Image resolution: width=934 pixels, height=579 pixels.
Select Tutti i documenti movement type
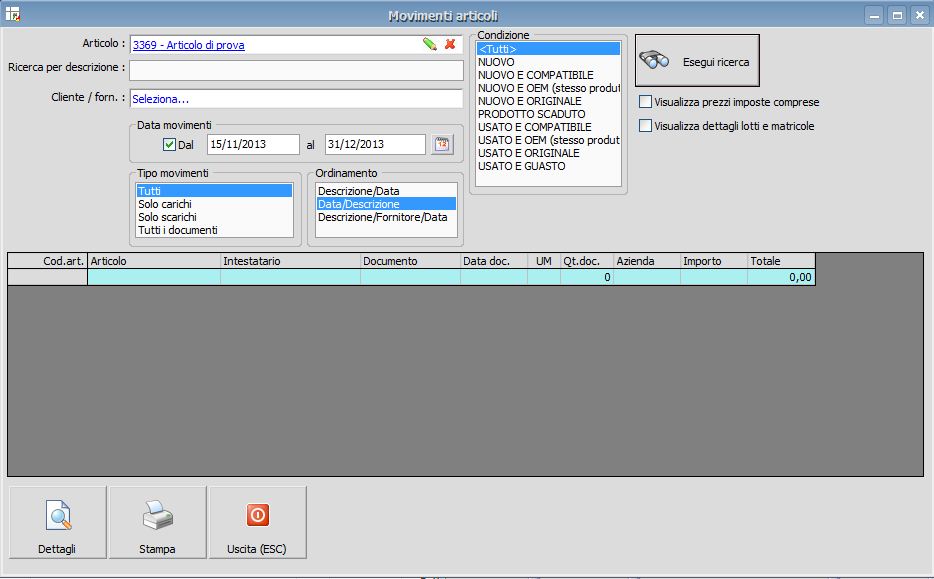pos(214,230)
